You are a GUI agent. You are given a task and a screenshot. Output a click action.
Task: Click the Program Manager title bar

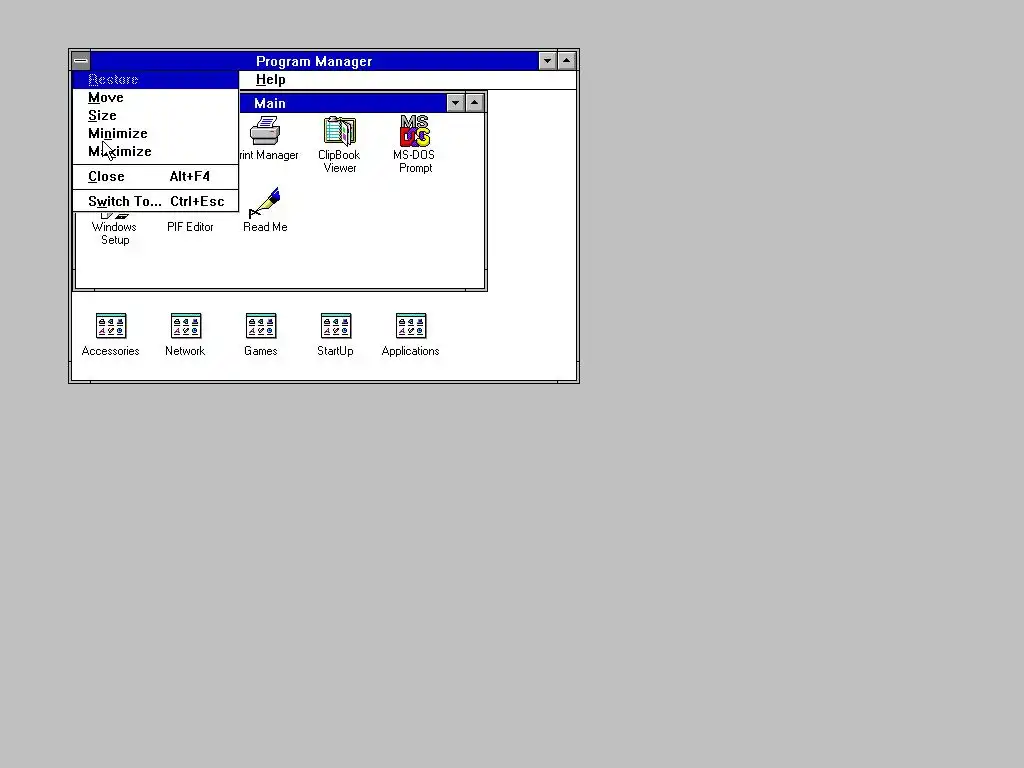[x=314, y=61]
